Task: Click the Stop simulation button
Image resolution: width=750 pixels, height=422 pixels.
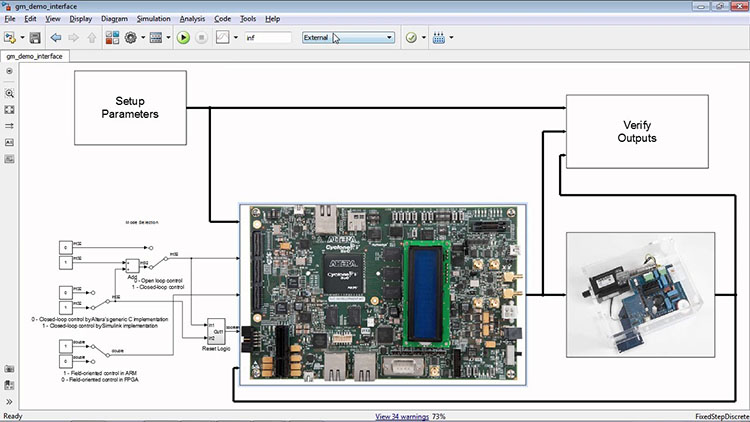Action: point(201,37)
